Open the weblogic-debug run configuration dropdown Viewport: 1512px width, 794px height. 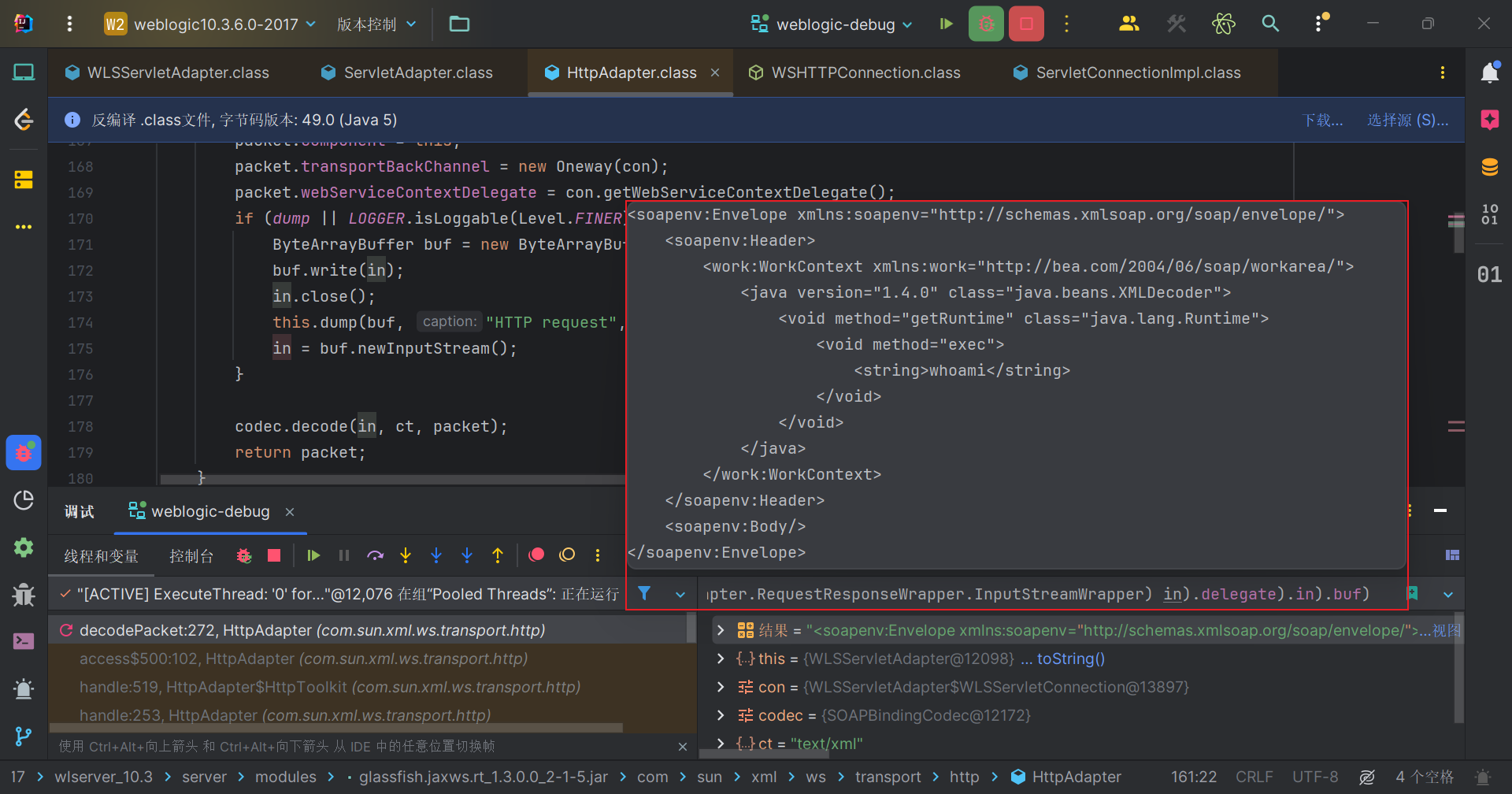click(832, 24)
